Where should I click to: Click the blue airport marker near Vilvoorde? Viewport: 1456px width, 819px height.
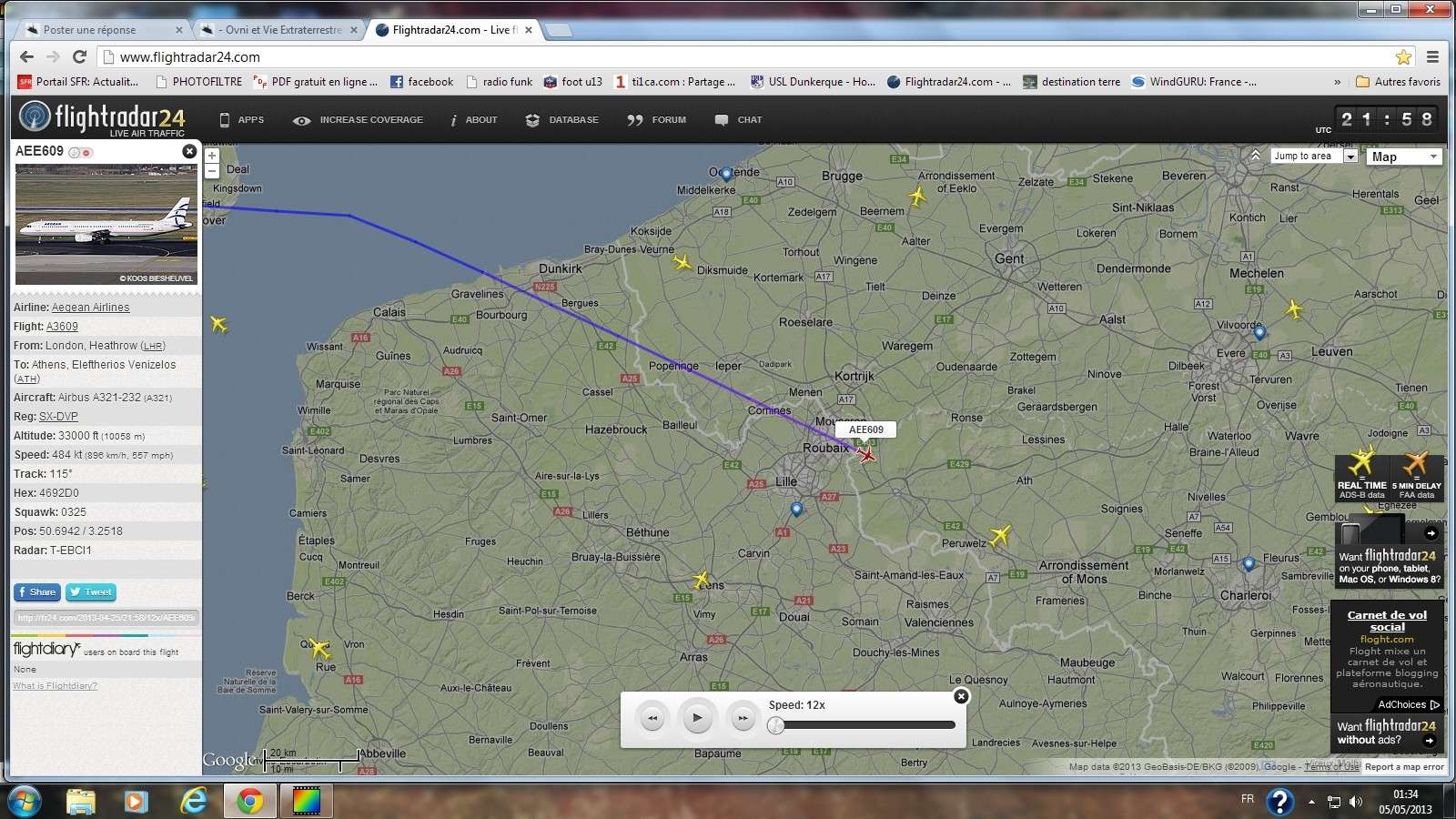point(1259,332)
